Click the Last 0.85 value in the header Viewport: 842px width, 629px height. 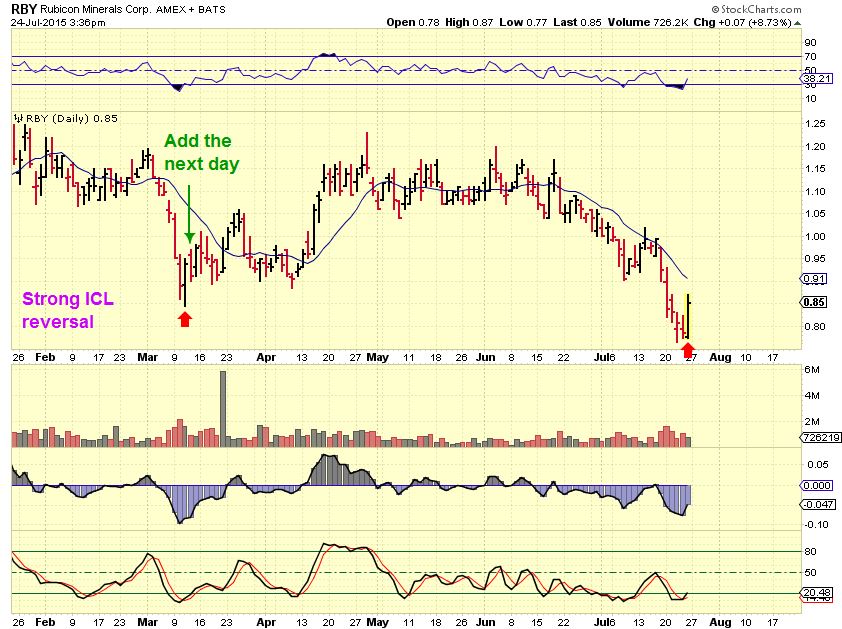[577, 23]
